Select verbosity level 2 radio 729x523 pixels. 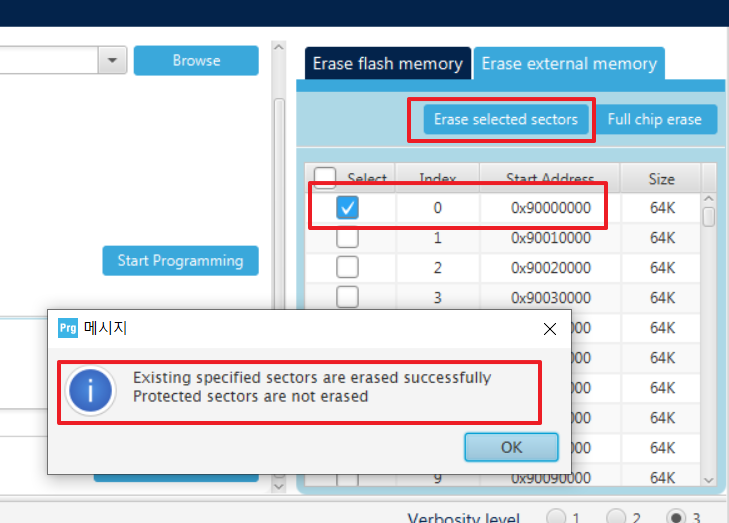[x=616, y=517]
